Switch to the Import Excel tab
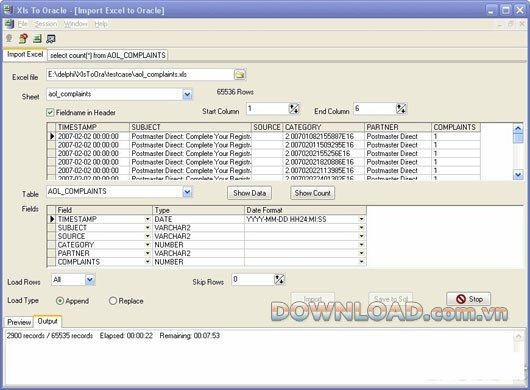Image resolution: width=530 pixels, height=390 pixels. (x=25, y=54)
